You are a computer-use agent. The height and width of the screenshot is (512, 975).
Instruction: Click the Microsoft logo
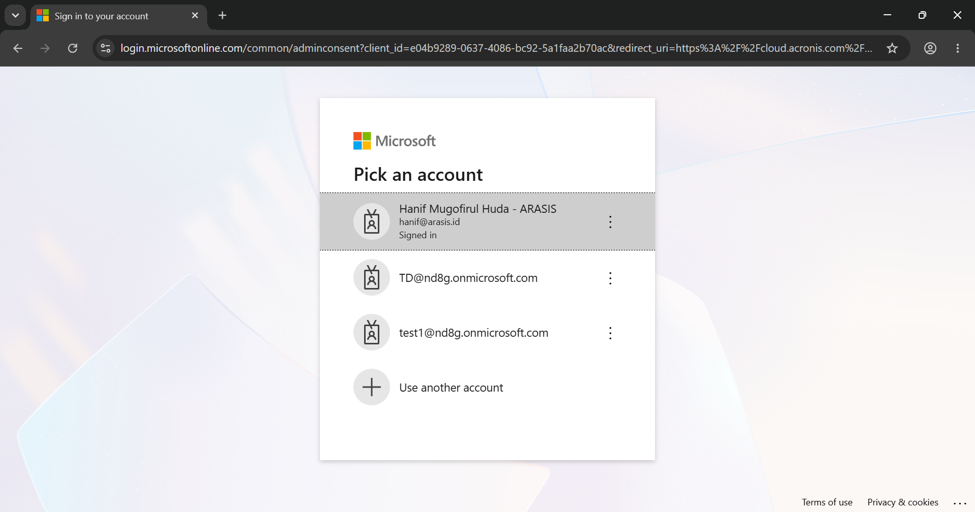394,141
